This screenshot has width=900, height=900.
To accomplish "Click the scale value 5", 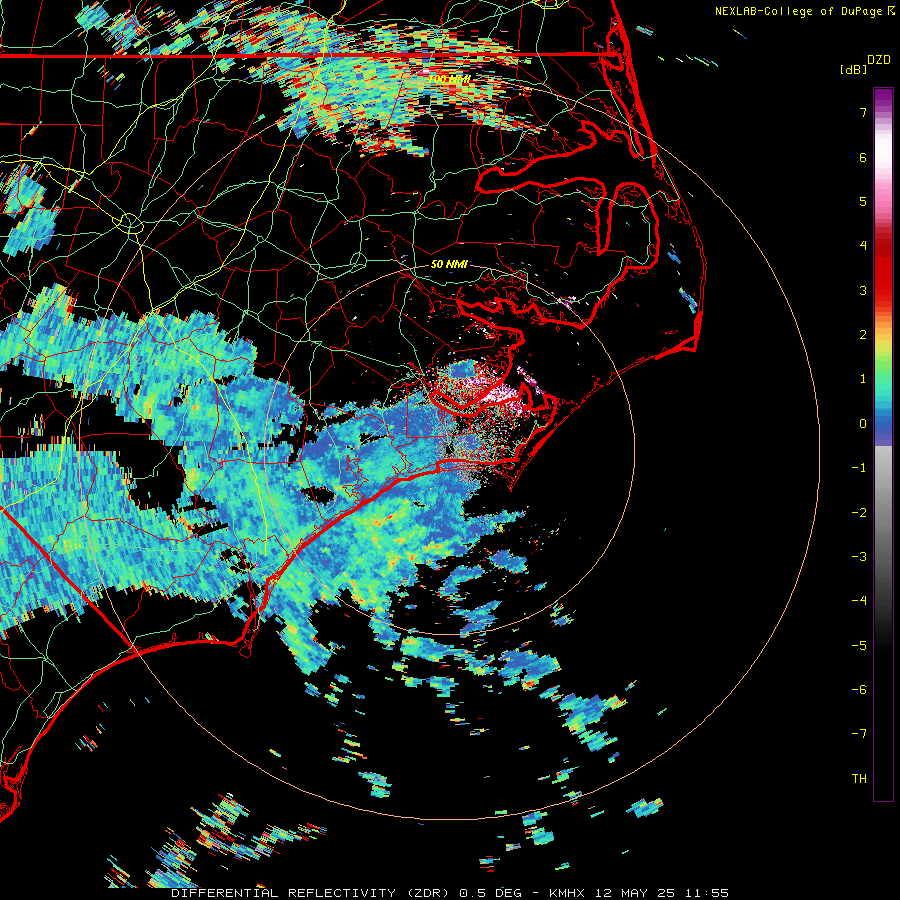I will [863, 201].
